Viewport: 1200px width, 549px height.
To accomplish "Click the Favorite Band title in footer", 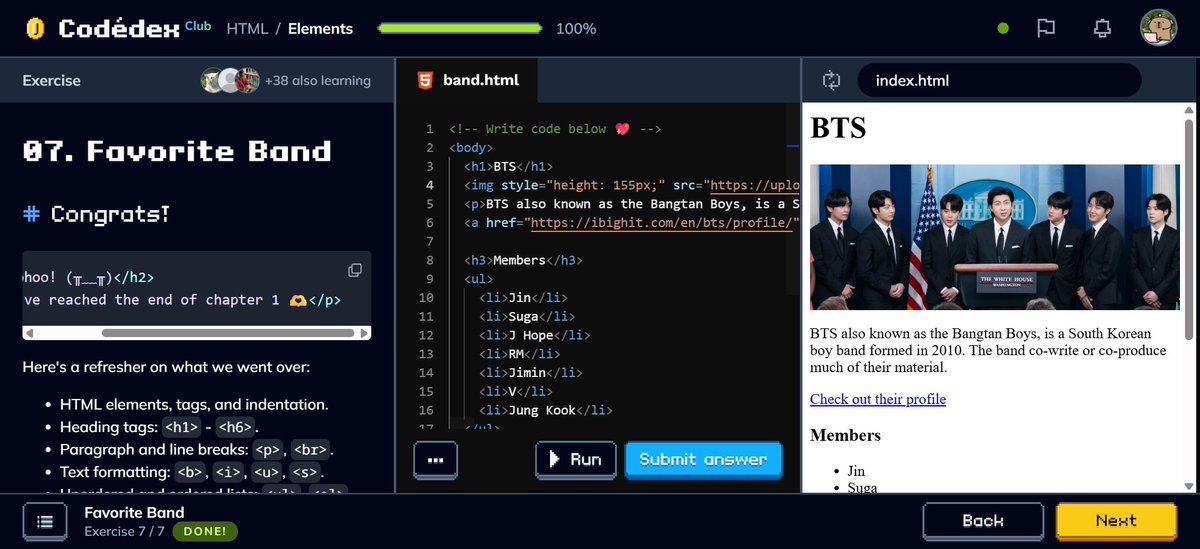I will [134, 513].
